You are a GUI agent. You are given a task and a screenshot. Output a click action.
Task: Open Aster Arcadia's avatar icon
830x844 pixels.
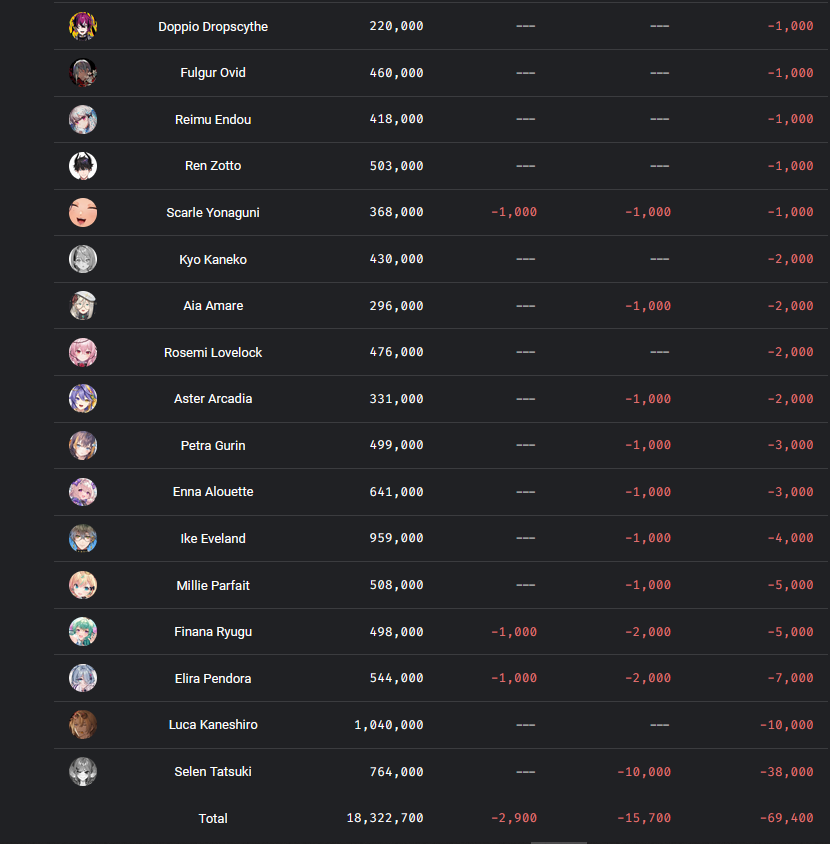83,399
